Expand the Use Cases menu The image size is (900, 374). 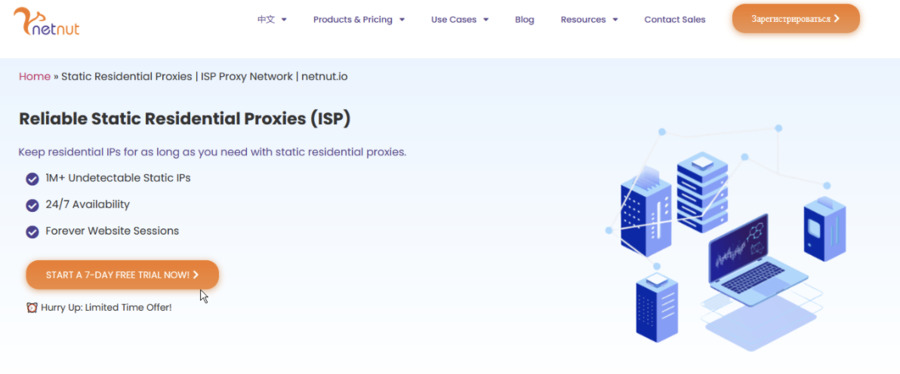tap(460, 20)
